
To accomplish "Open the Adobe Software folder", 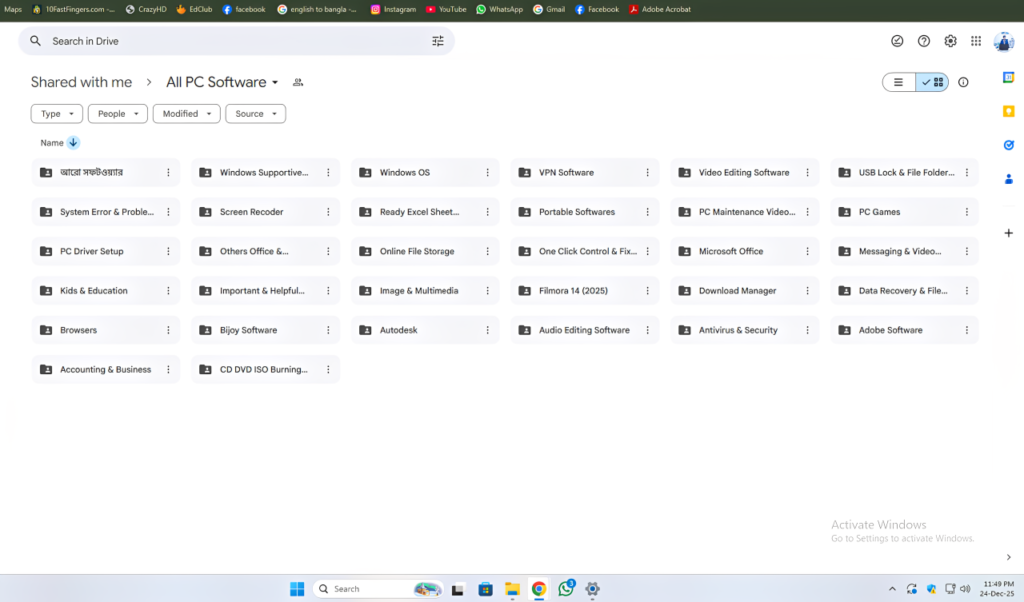I will pyautogui.click(x=890, y=330).
